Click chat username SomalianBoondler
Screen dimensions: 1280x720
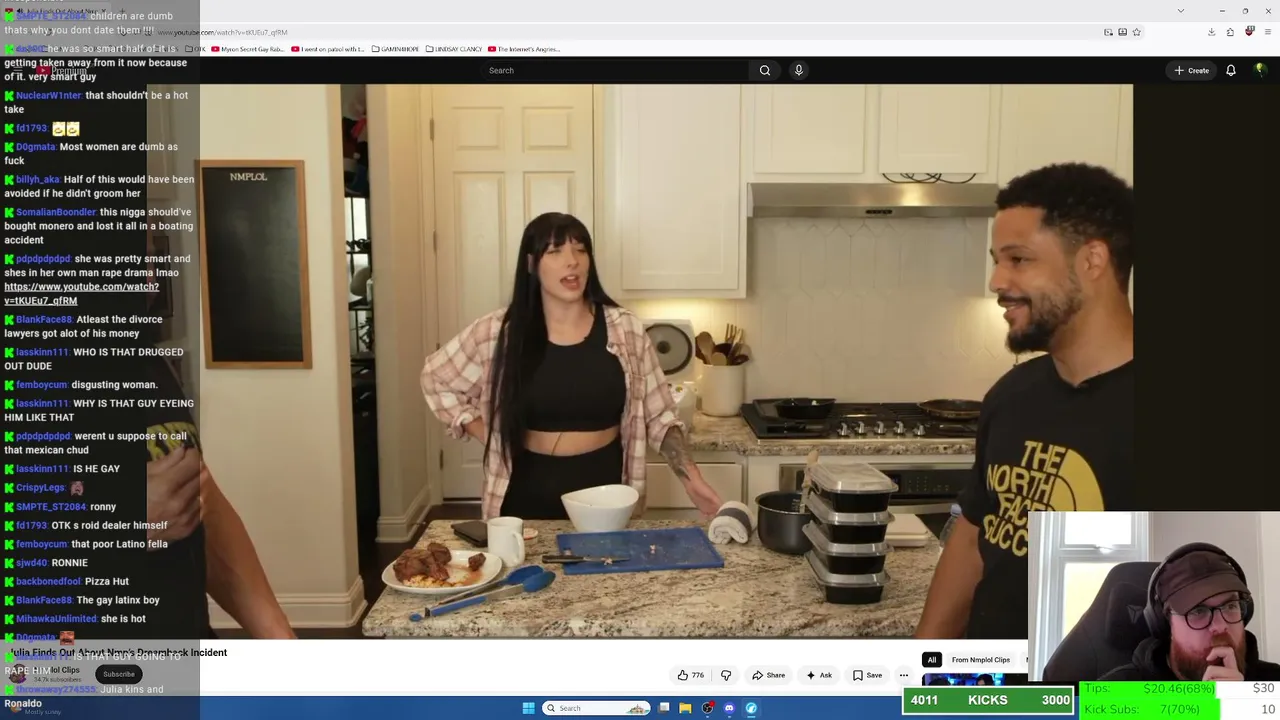pos(56,212)
